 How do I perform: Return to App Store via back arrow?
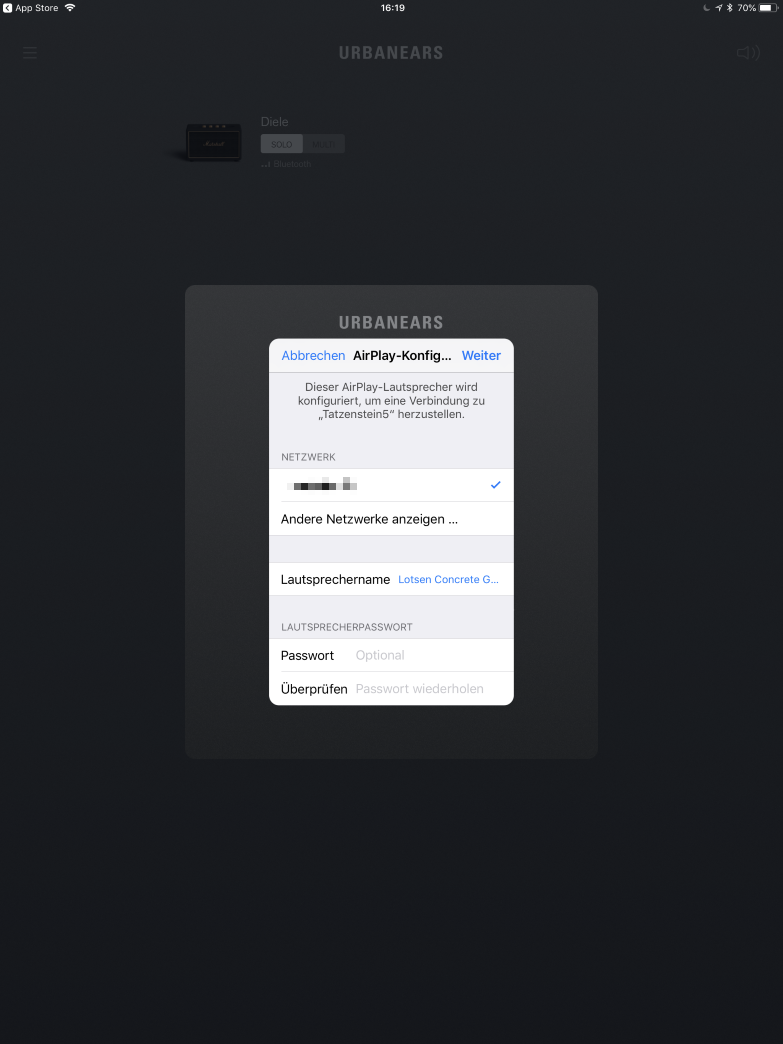click(7, 8)
